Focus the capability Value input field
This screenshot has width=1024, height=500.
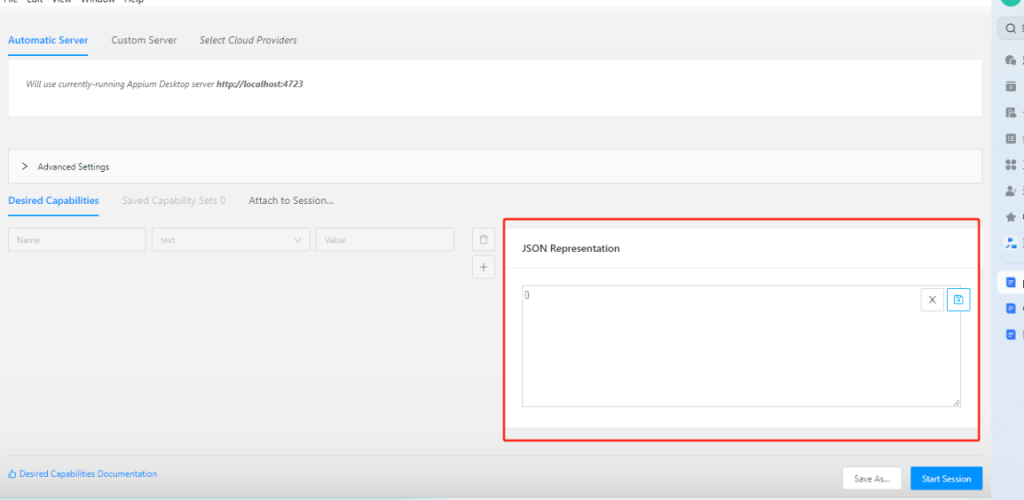point(385,240)
